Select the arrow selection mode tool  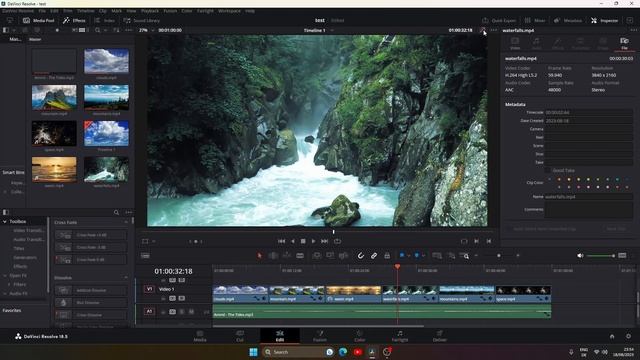[x=259, y=256]
